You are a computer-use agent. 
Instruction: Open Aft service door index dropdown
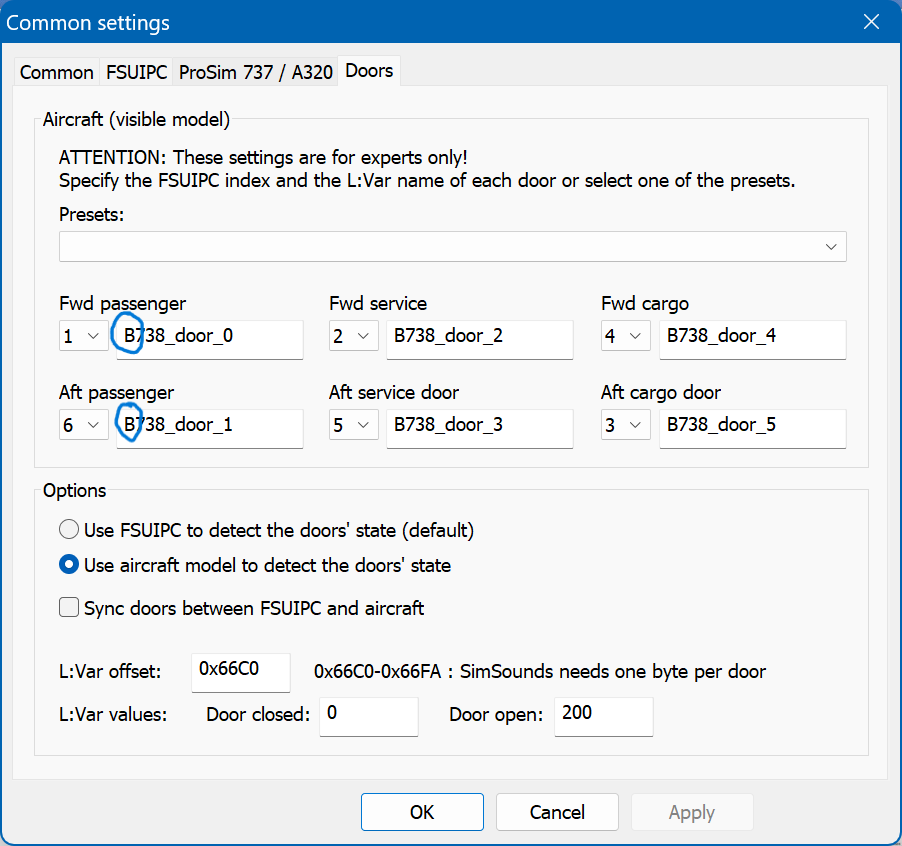[x=353, y=425]
